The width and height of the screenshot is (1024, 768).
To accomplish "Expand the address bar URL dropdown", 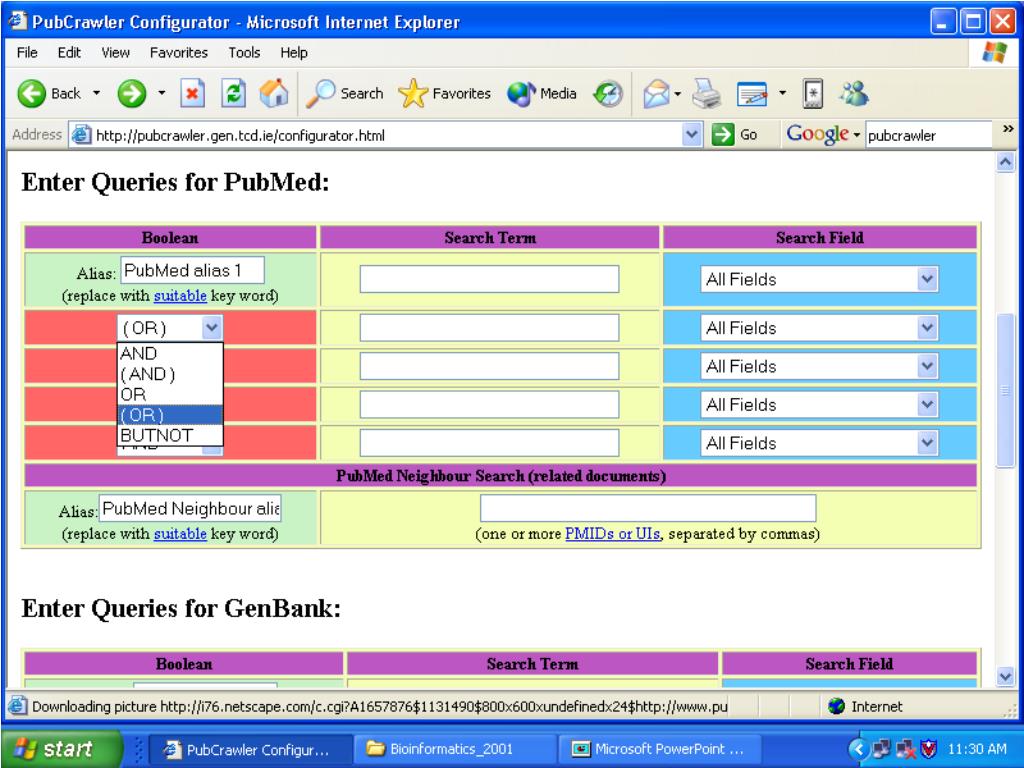I will click(691, 135).
